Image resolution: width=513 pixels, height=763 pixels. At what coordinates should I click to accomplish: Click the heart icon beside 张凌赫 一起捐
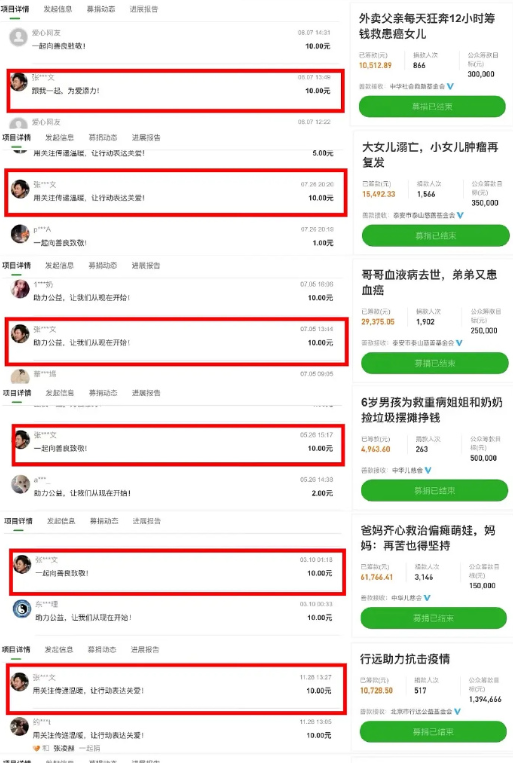coord(36,748)
